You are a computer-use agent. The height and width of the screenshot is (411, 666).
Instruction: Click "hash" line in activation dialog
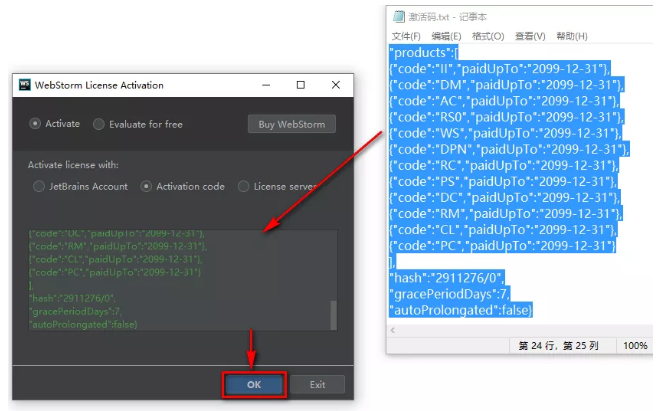tap(72, 298)
